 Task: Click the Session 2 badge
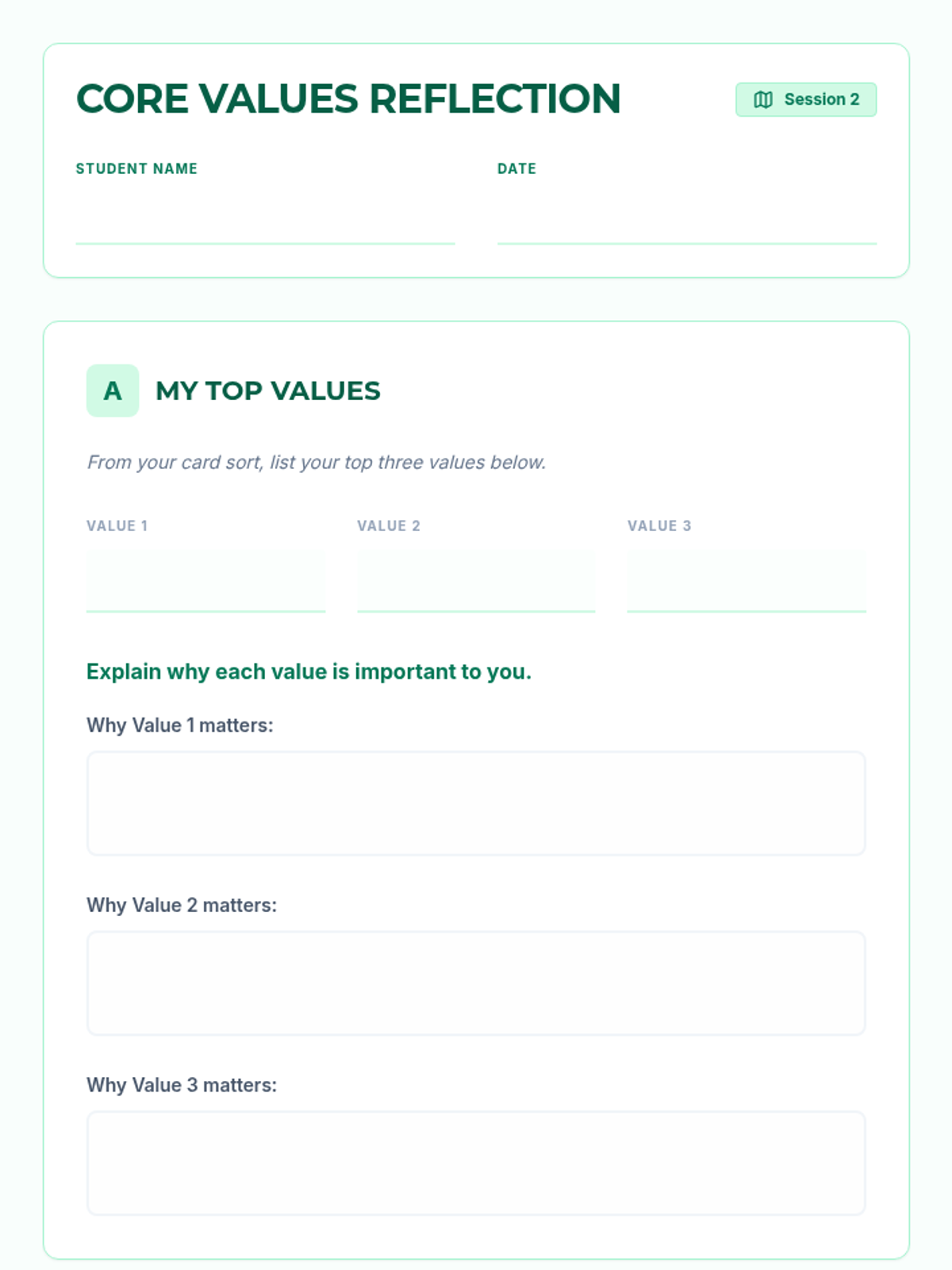[x=806, y=100]
